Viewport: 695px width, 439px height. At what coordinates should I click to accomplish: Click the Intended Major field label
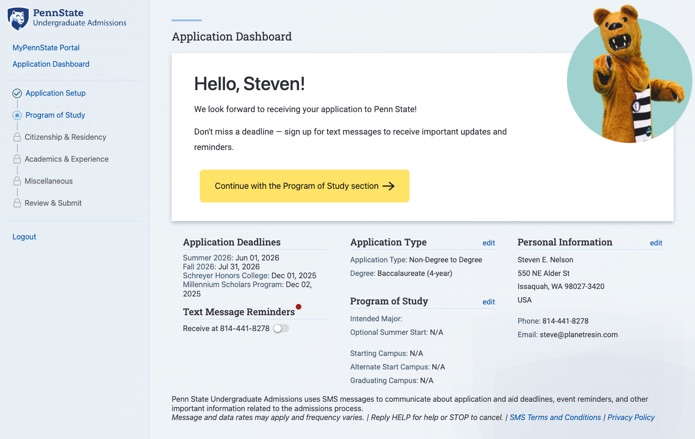point(376,319)
